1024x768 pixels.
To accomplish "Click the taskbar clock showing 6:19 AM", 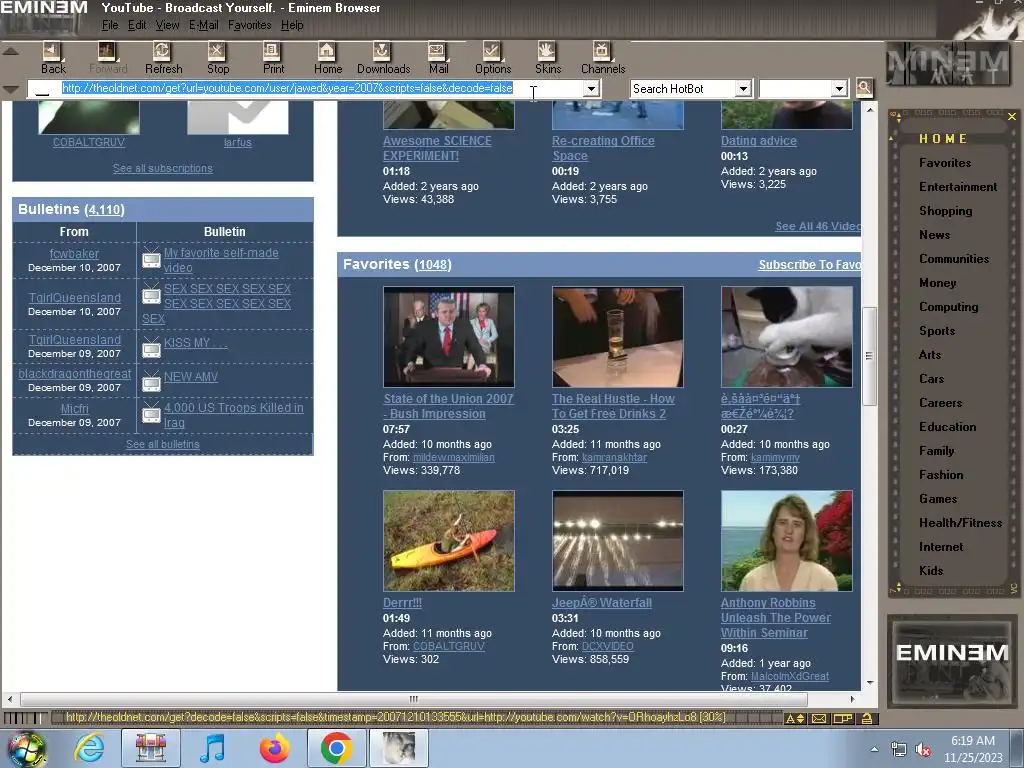I will (x=973, y=749).
